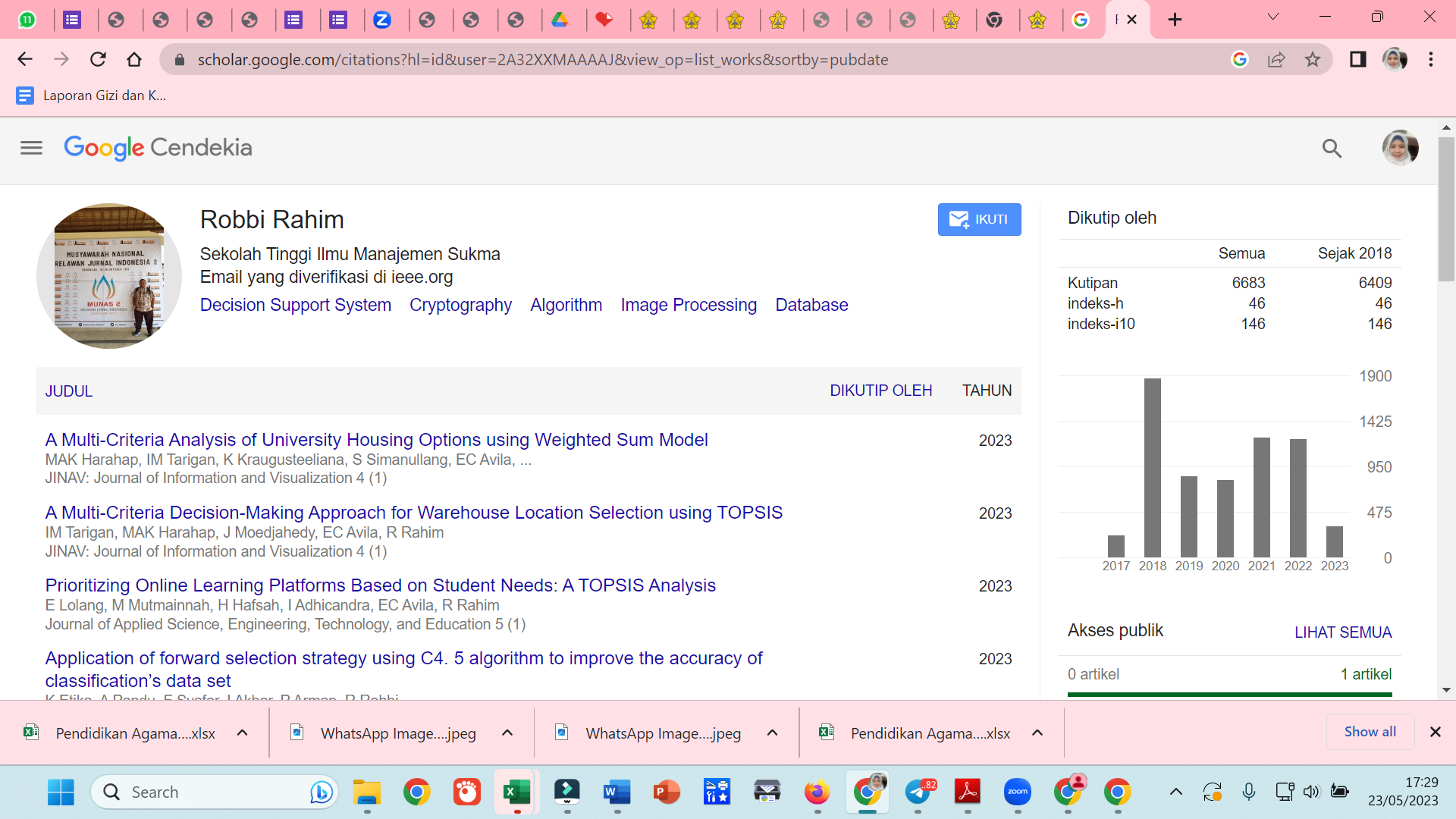Click the indeks-h label
This screenshot has height=819, width=1456.
point(1095,303)
